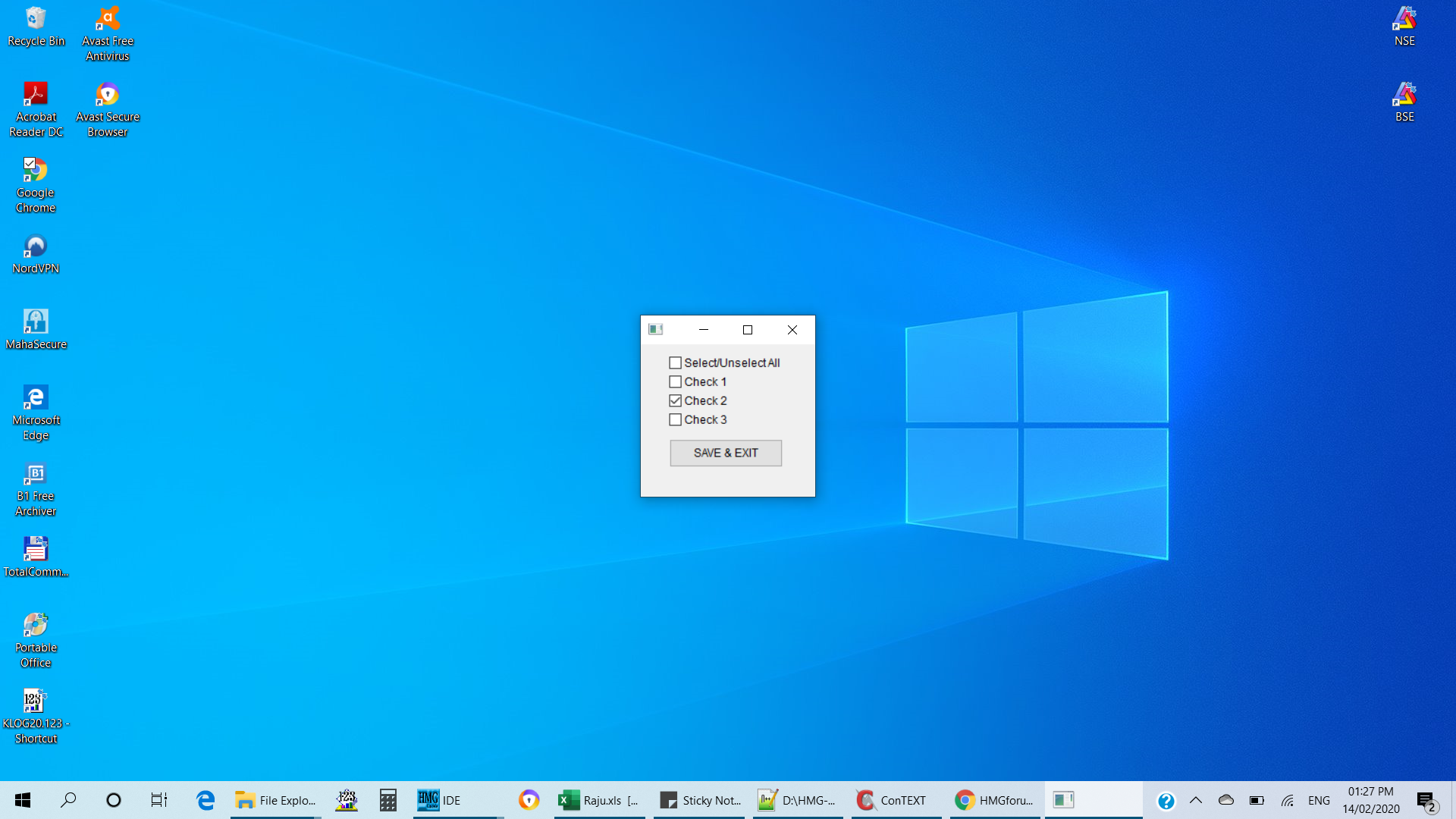Screen dimensions: 1456x819
Task: Switch to Raju.xls Excel taskbar item
Action: (x=599, y=800)
